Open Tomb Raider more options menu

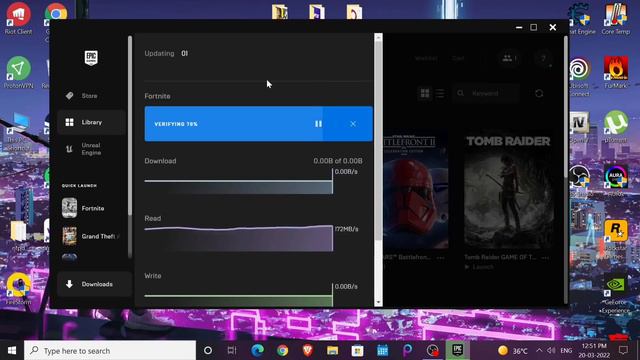pos(545,258)
